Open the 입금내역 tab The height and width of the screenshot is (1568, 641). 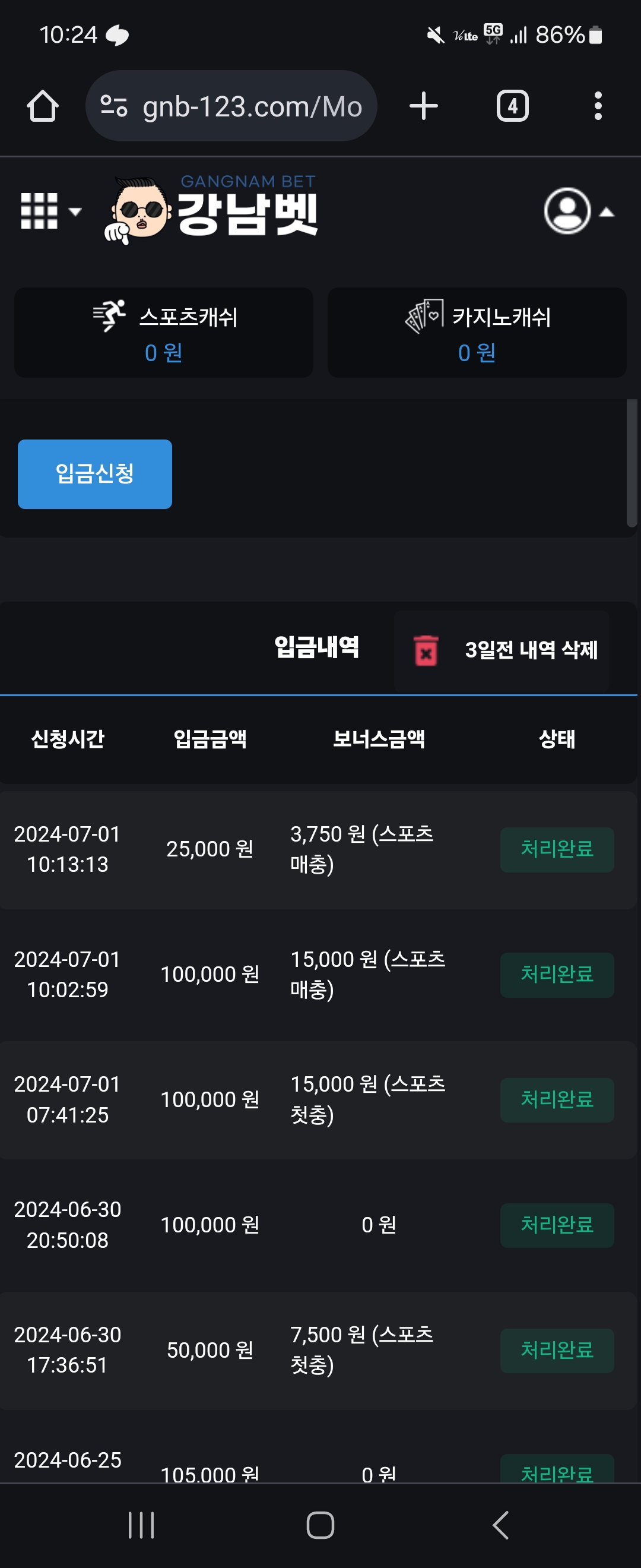point(316,647)
